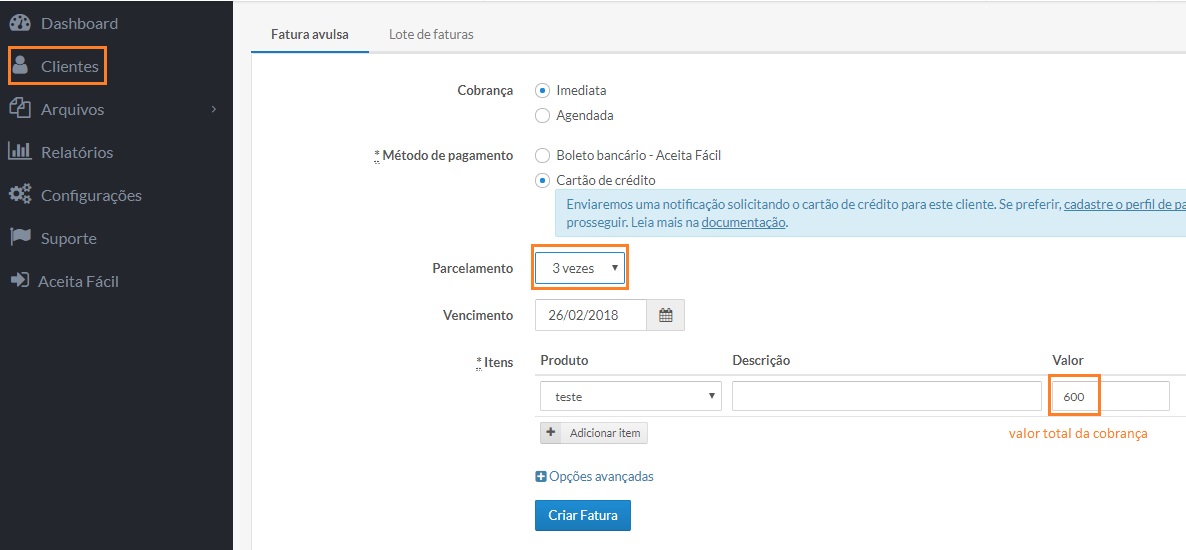The height and width of the screenshot is (550, 1186).
Task: Choose Cartão de crédito payment method
Action: [543, 180]
